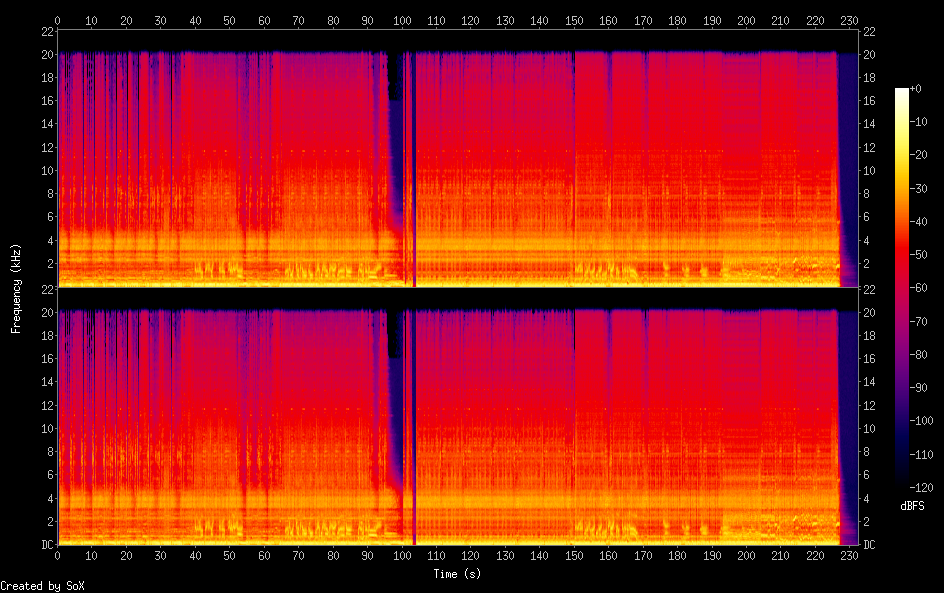The height and width of the screenshot is (593, 944).
Task: Click the dark silence gap in lower channel
Action: click(395, 335)
